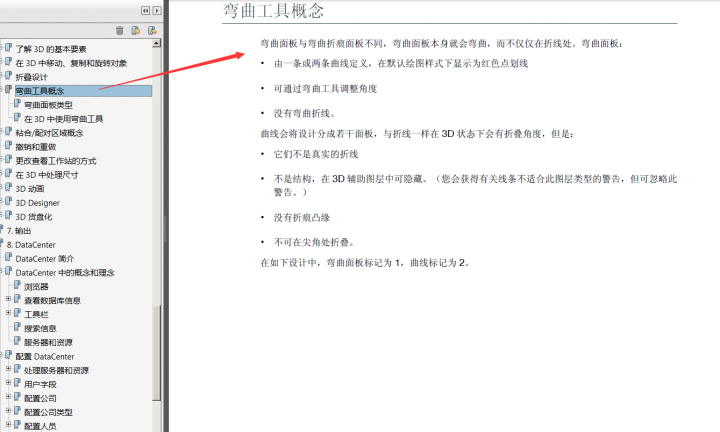This screenshot has height=432, width=720.
Task: Expand the 配置公司类型 bookmark node
Action: click(x=8, y=410)
